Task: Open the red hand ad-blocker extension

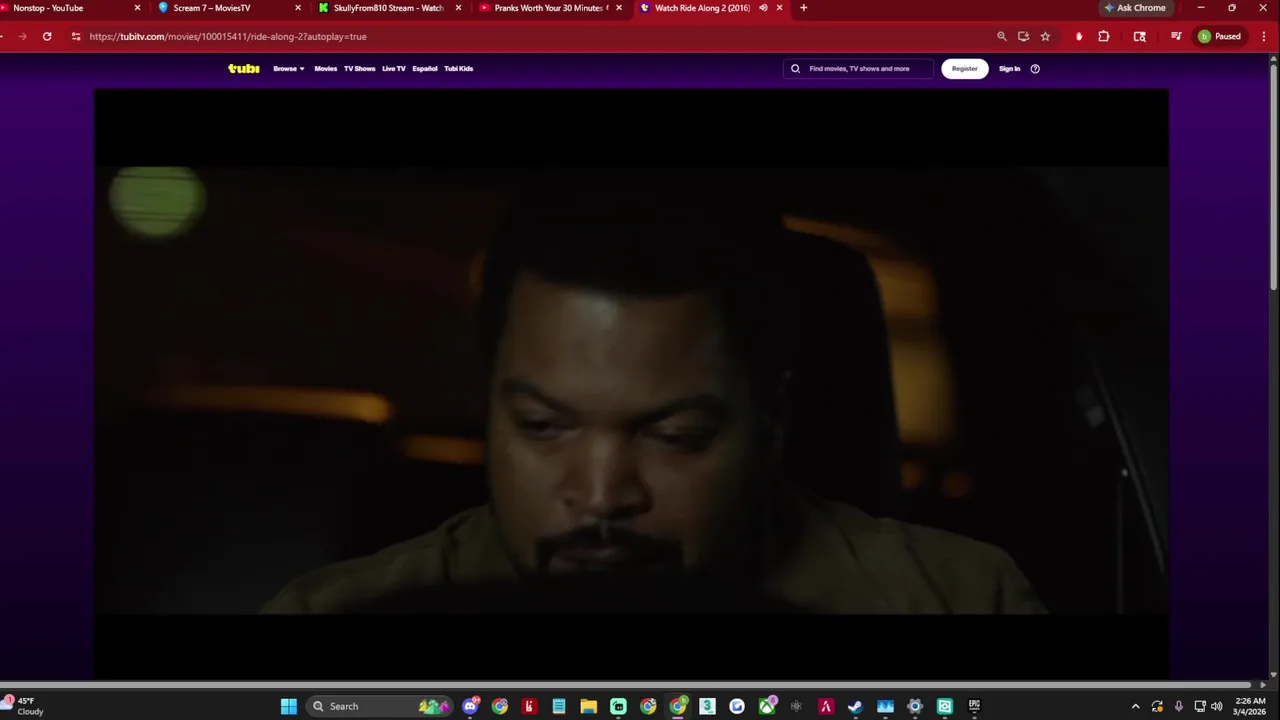Action: (1079, 36)
